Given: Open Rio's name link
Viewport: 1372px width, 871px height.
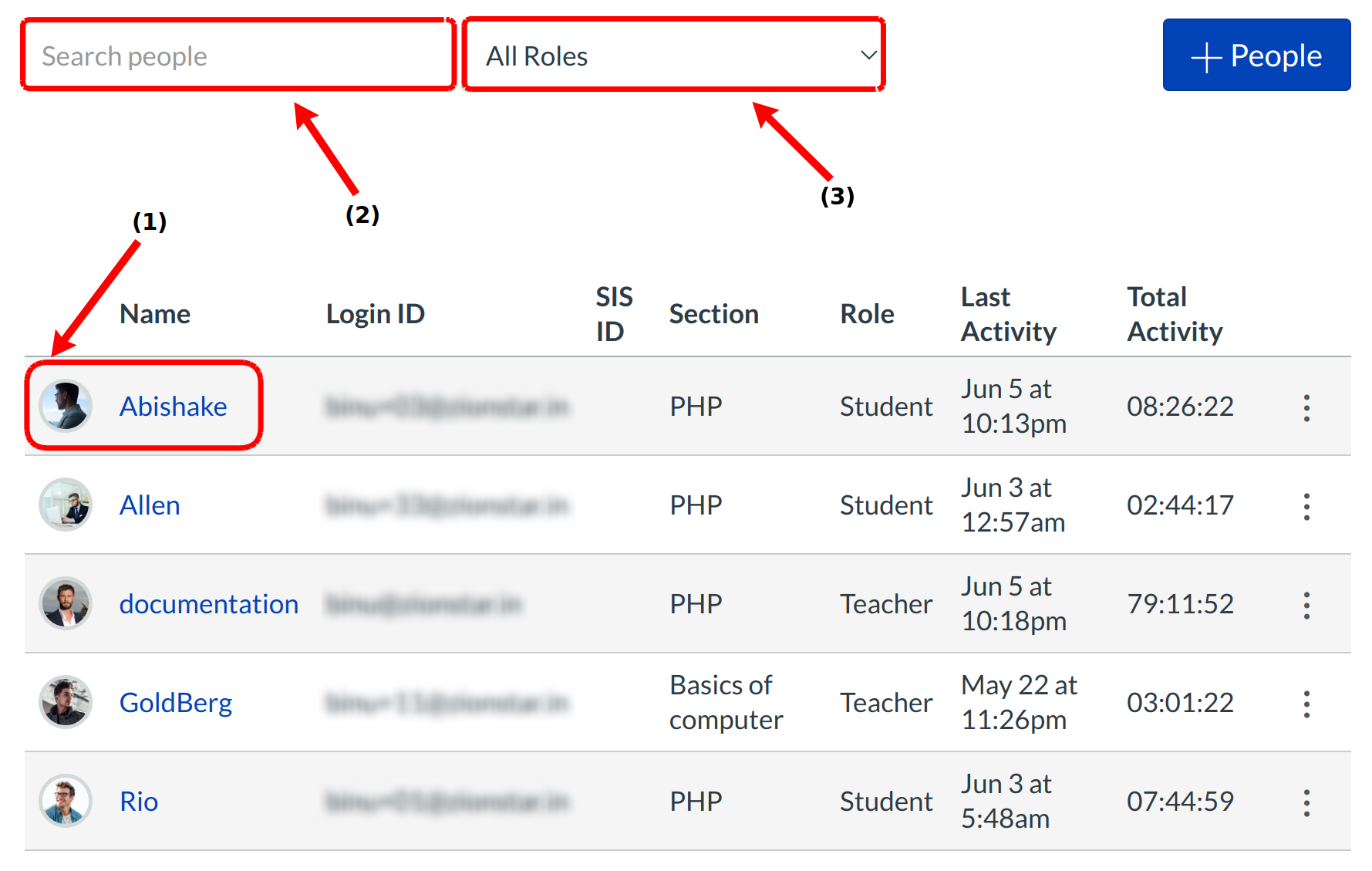Looking at the screenshot, I should [x=139, y=802].
